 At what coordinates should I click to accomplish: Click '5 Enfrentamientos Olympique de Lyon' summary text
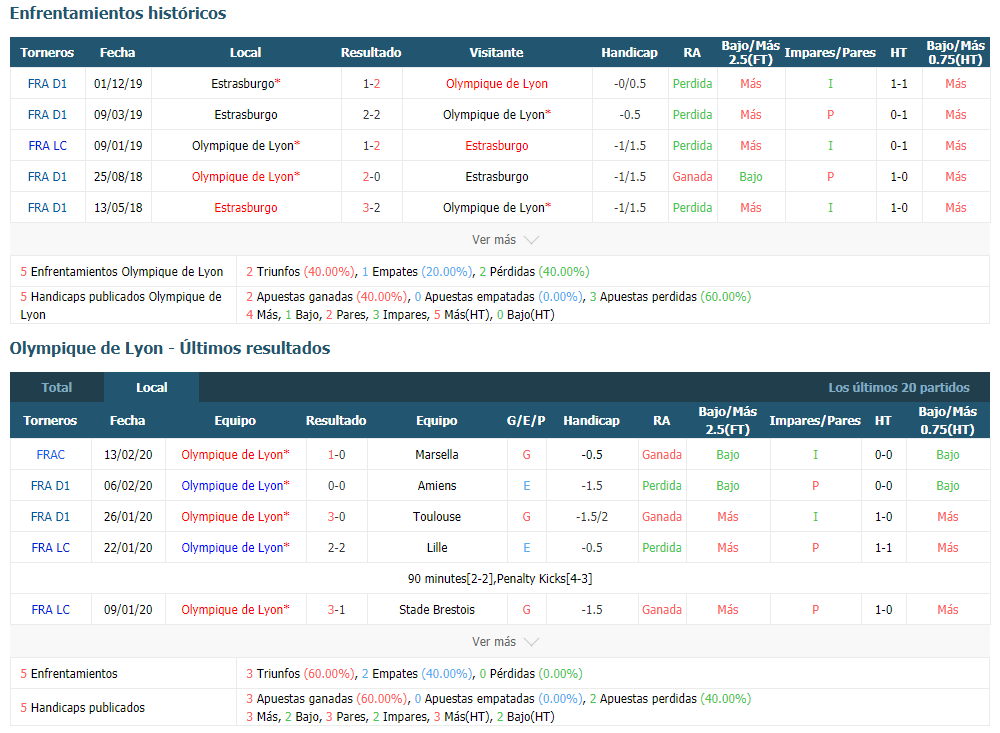coord(122,272)
